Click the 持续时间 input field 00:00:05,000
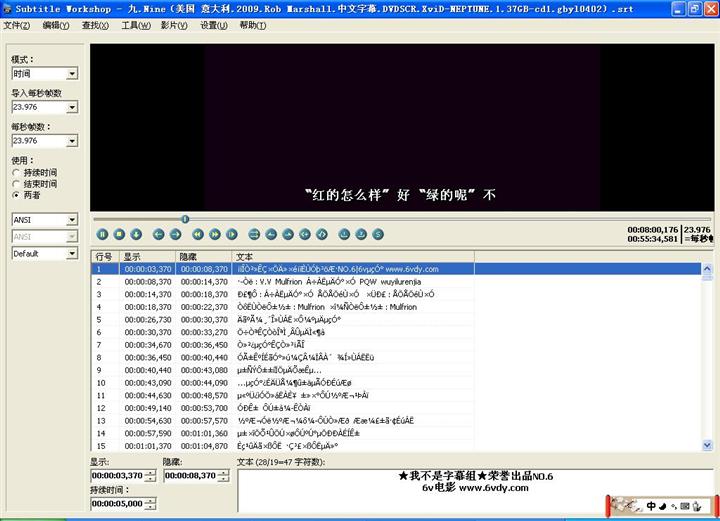Viewport: 720px width, 521px height. click(x=118, y=504)
